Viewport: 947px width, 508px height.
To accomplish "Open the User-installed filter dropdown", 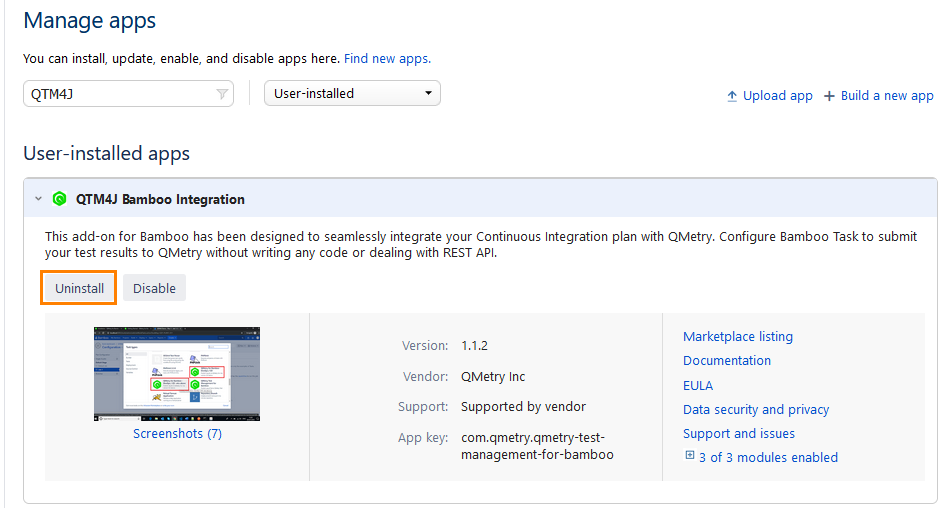I will (x=352, y=93).
